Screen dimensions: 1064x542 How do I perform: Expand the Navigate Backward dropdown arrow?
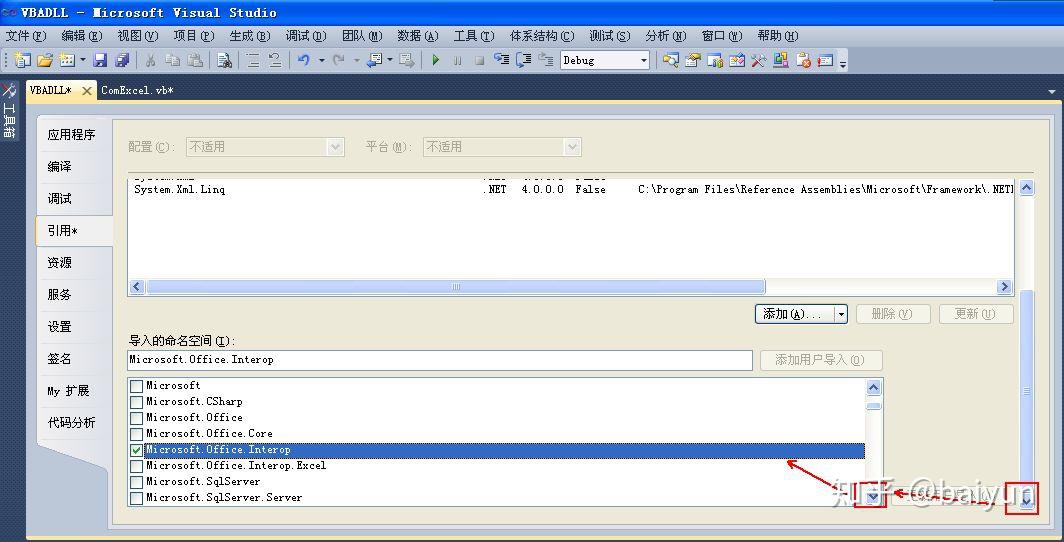coord(390,60)
